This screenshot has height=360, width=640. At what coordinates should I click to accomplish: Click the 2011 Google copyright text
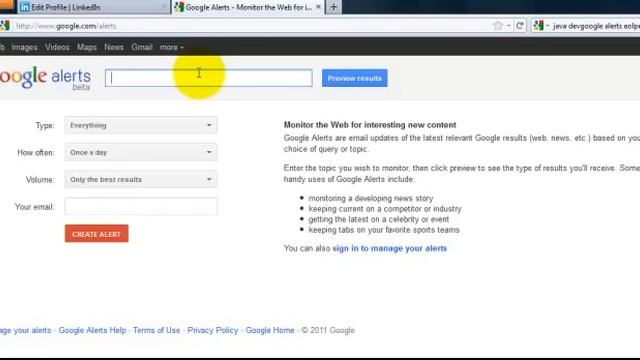tap(328, 330)
